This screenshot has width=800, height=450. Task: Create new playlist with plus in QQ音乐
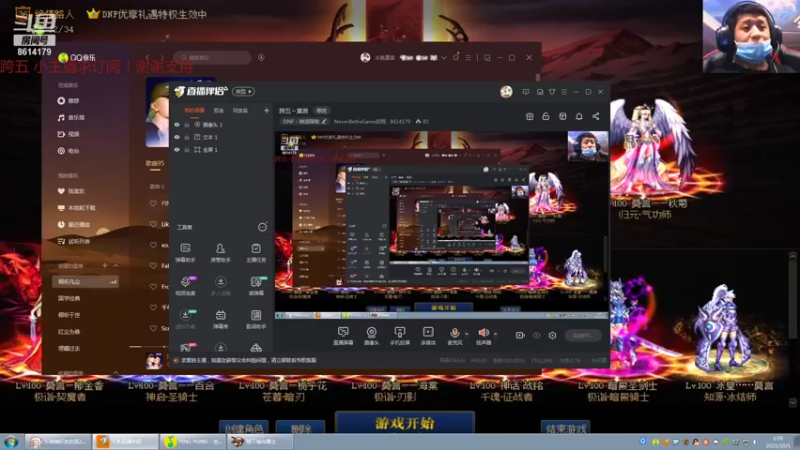click(x=105, y=266)
